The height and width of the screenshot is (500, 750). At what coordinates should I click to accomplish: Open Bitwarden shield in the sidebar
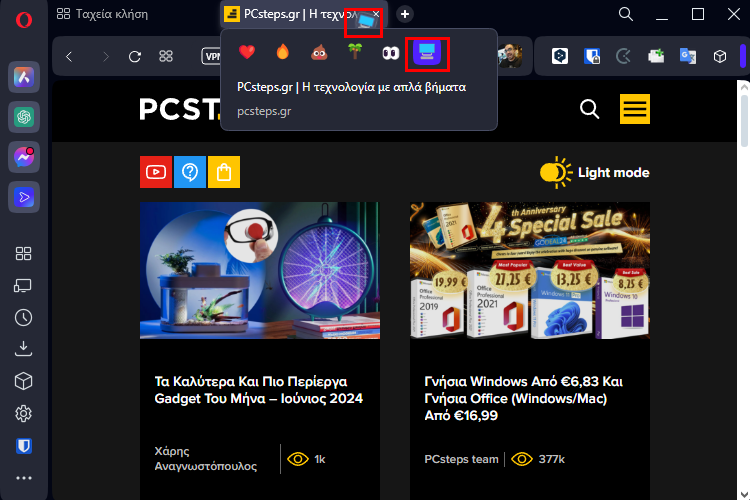coord(23,446)
